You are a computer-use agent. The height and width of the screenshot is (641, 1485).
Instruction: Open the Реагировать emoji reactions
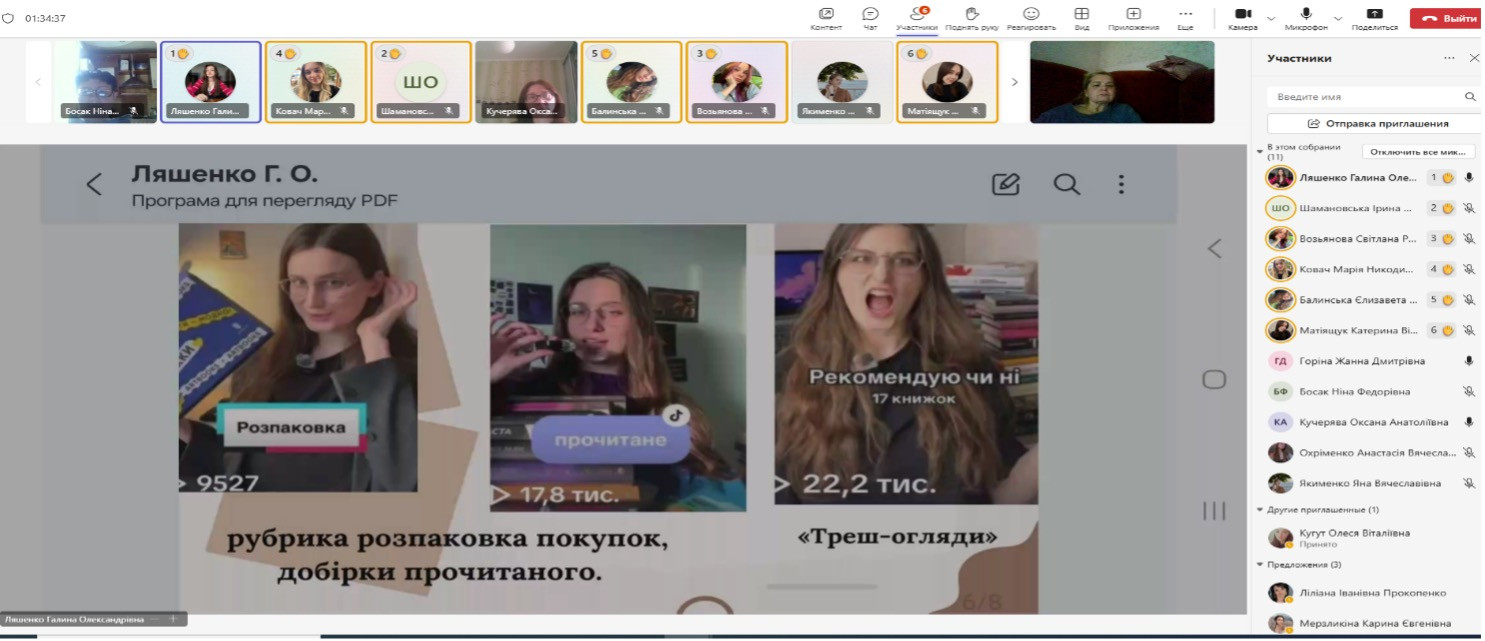(x=1030, y=14)
